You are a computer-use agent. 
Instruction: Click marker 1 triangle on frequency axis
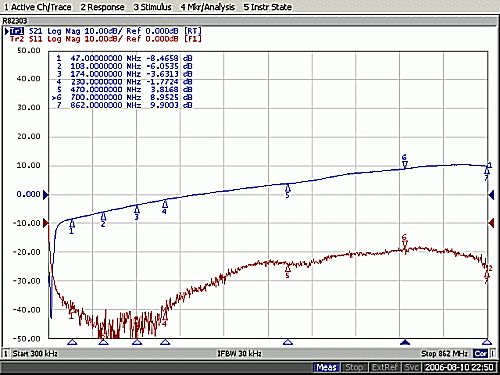point(72,342)
